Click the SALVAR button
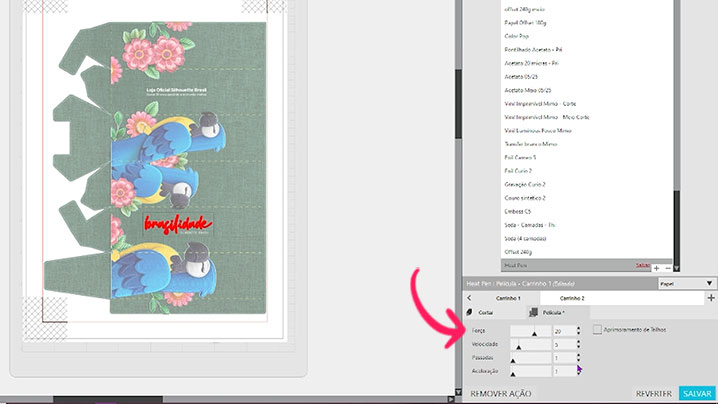The width and height of the screenshot is (718, 404). pos(697,393)
